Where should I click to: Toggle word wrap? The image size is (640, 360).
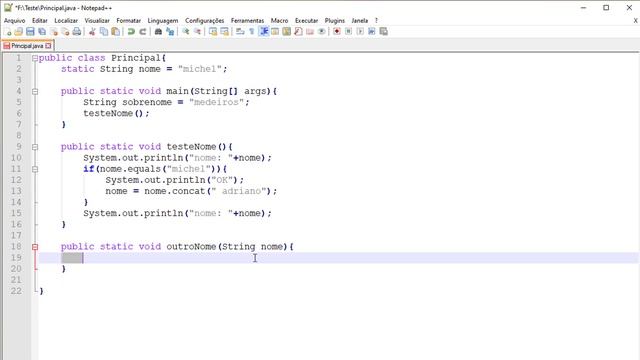(x=240, y=31)
